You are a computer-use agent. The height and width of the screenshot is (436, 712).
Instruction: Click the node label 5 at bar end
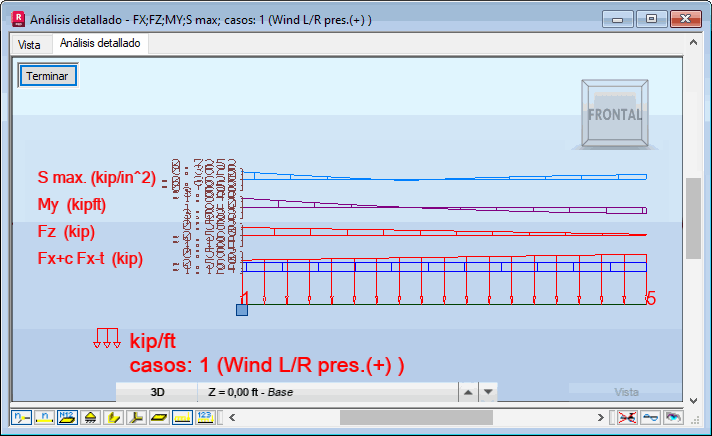tap(652, 299)
